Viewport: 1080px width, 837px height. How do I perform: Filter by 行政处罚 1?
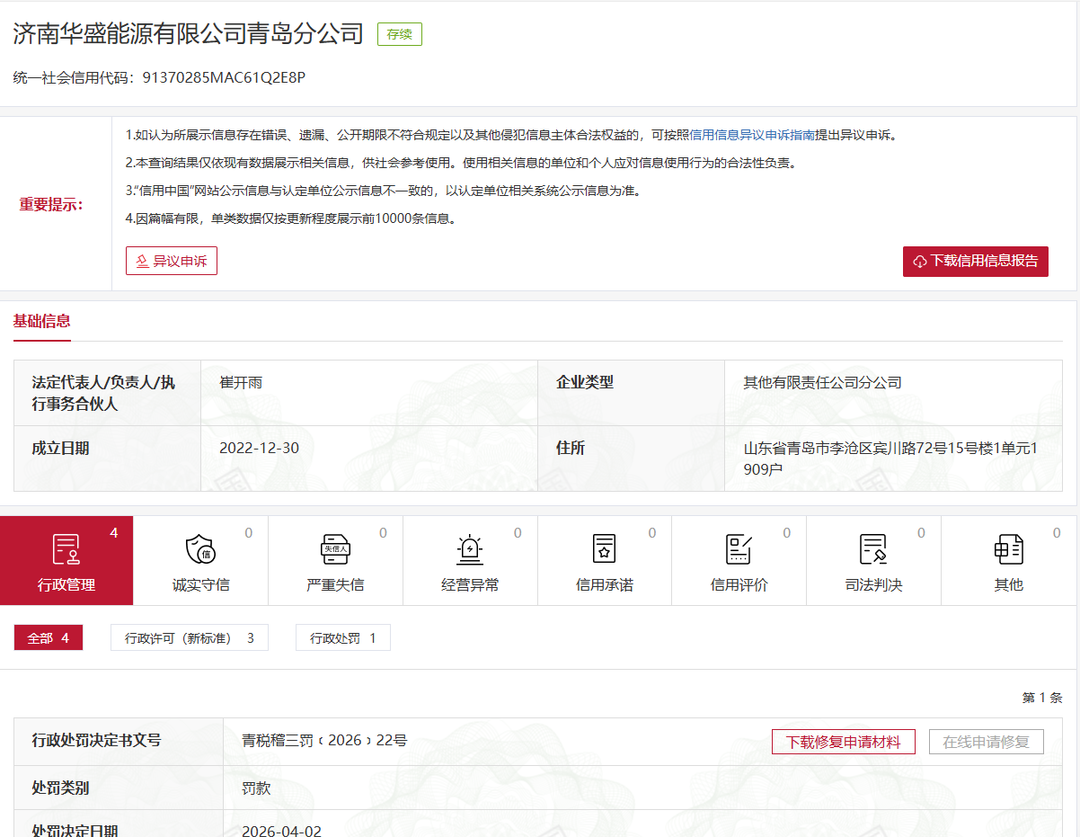[342, 638]
